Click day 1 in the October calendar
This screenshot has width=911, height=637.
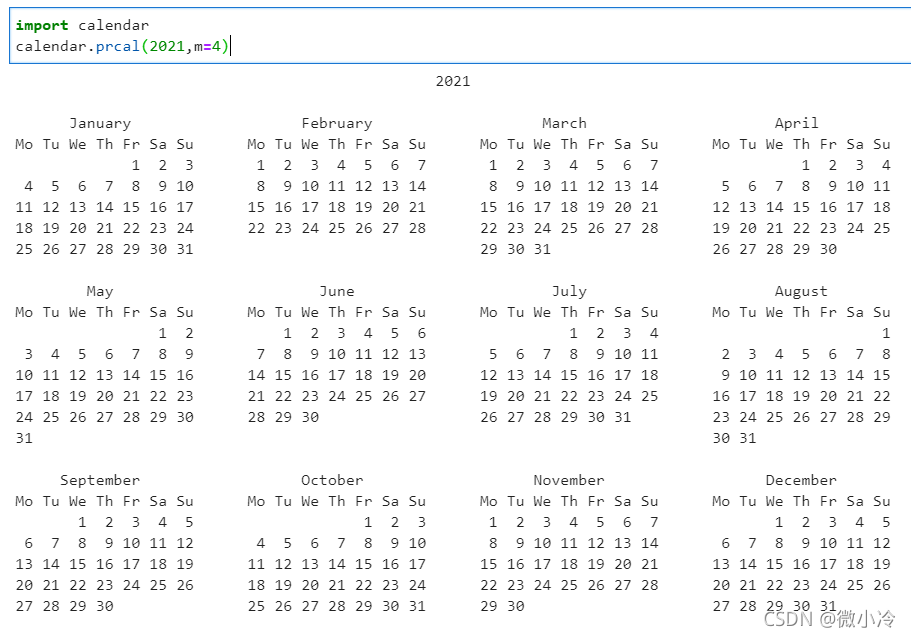pos(368,523)
